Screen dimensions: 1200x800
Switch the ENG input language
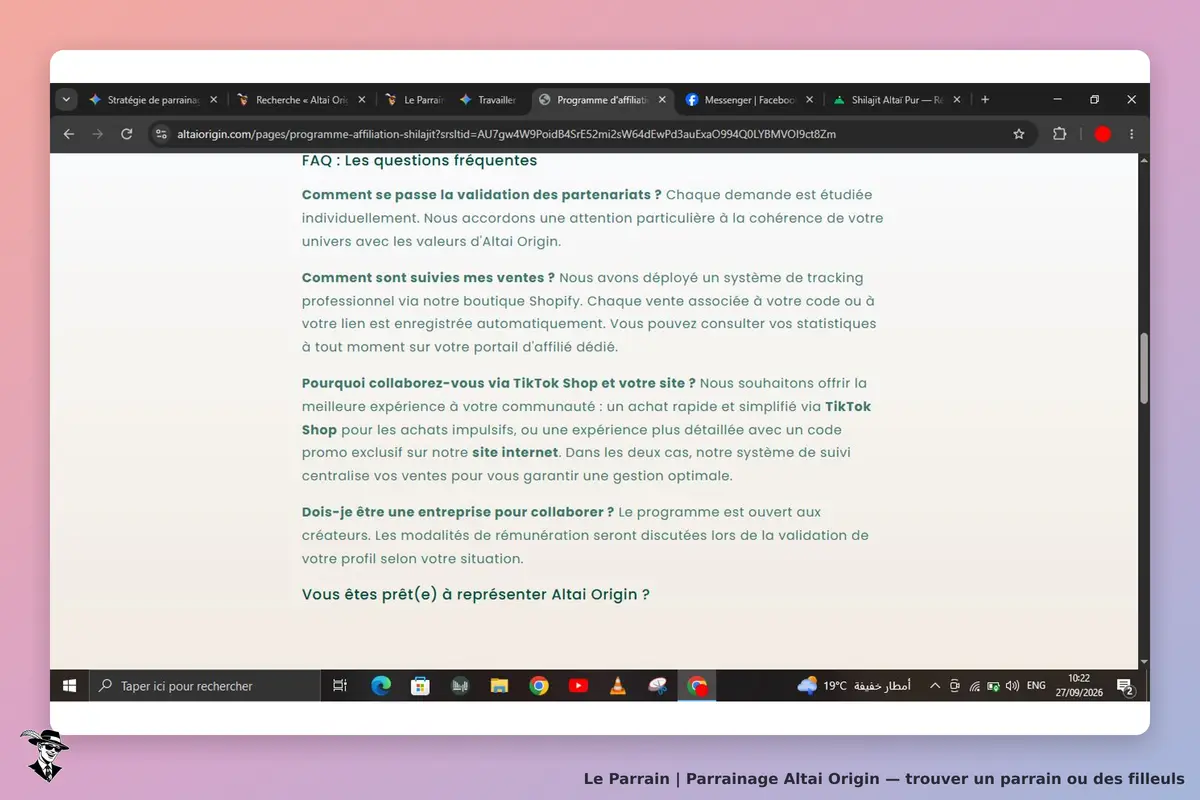(1036, 686)
